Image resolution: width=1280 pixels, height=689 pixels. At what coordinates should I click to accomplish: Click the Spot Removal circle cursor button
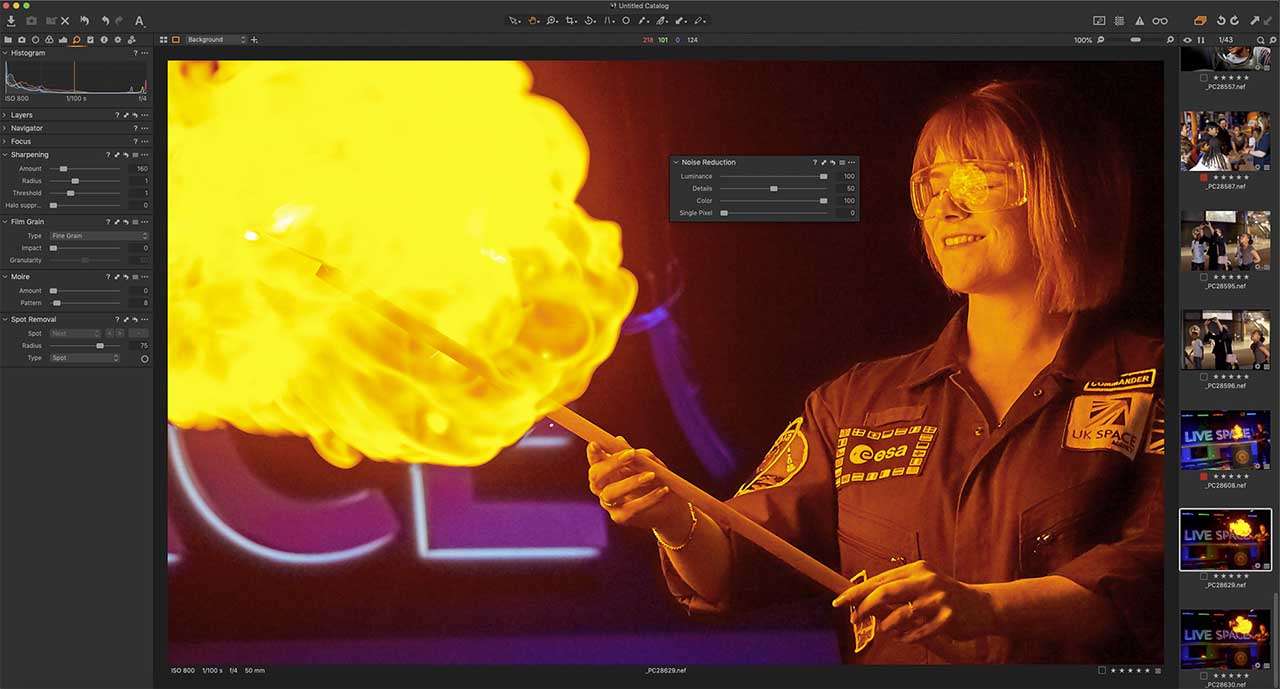pyautogui.click(x=145, y=358)
